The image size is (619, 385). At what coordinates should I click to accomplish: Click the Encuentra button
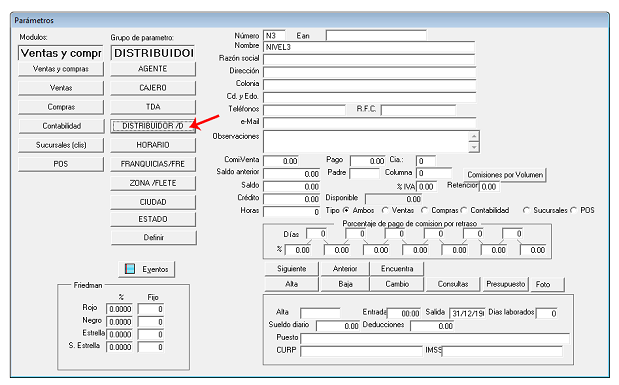[397, 269]
